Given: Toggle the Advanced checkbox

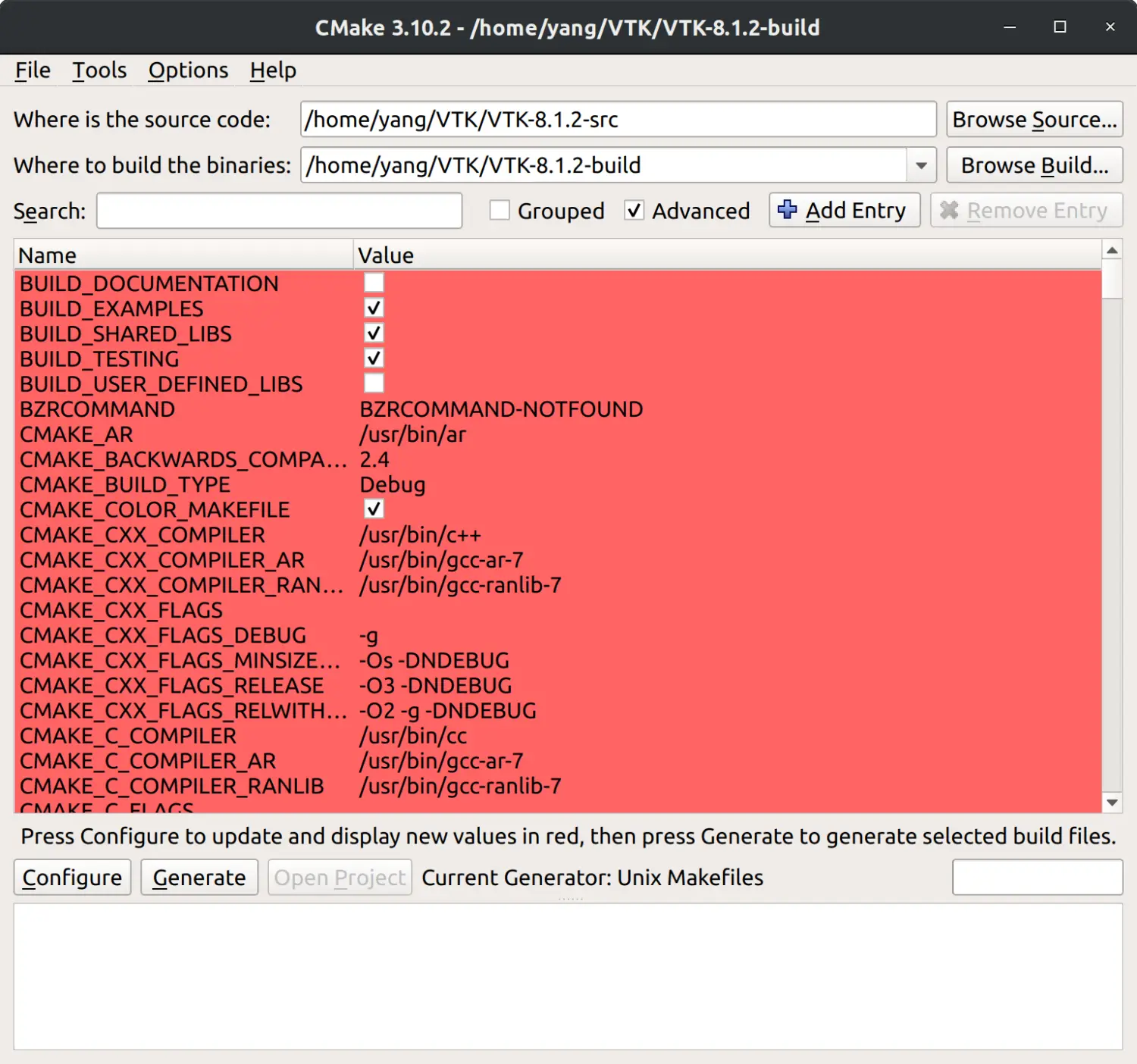Looking at the screenshot, I should pos(634,210).
